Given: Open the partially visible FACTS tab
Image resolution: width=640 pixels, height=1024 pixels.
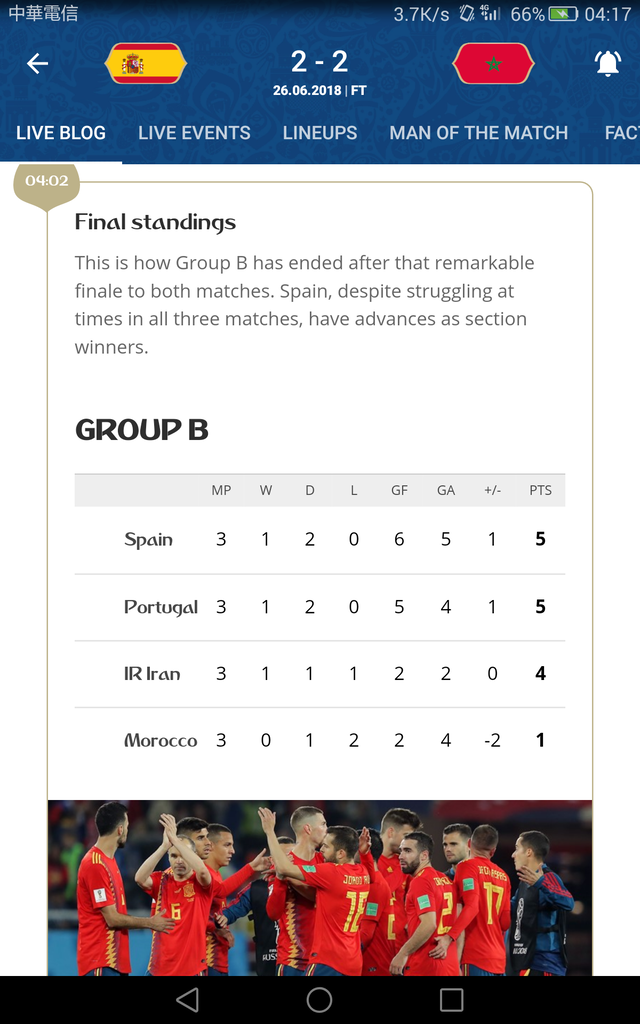Looking at the screenshot, I should tap(622, 133).
